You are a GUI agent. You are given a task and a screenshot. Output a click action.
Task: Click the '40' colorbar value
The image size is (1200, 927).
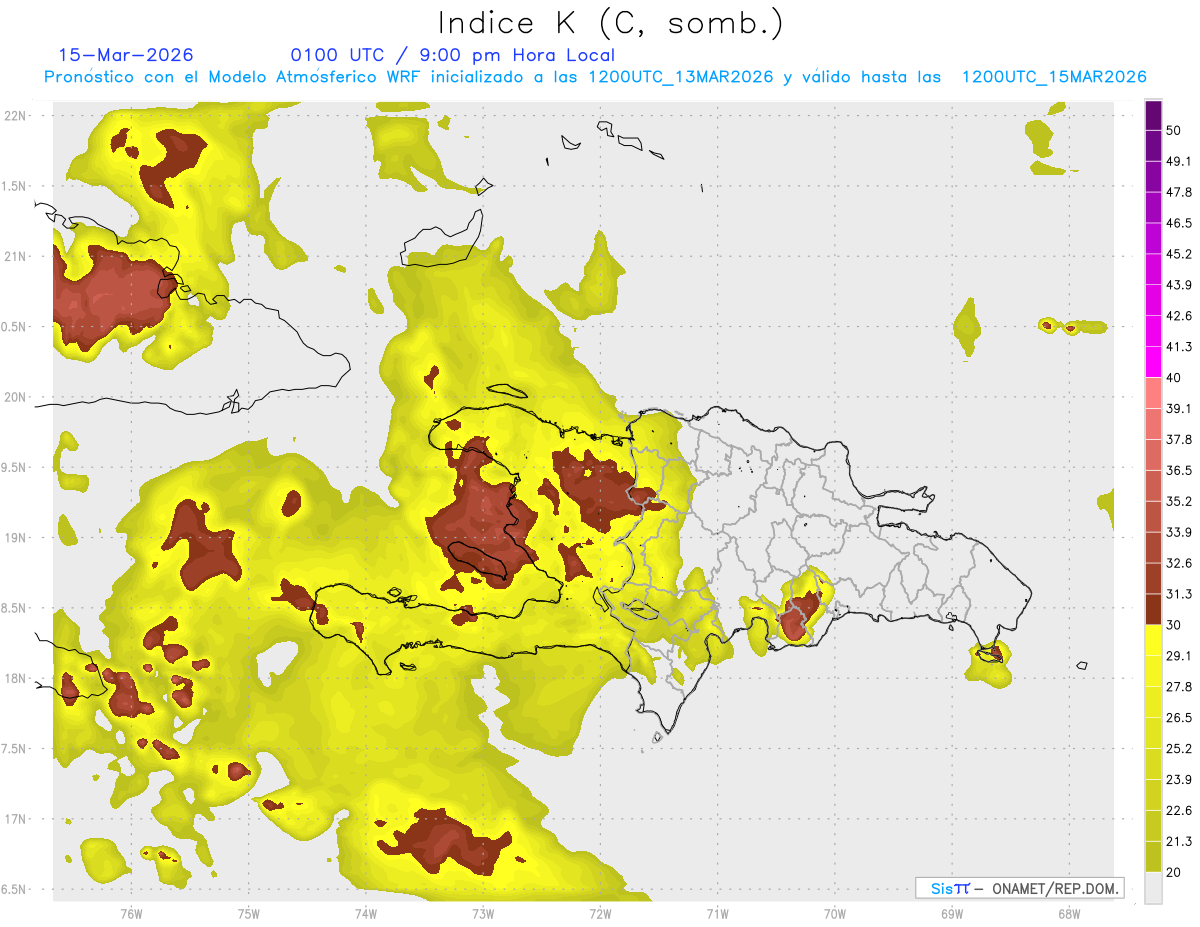(x=1174, y=377)
